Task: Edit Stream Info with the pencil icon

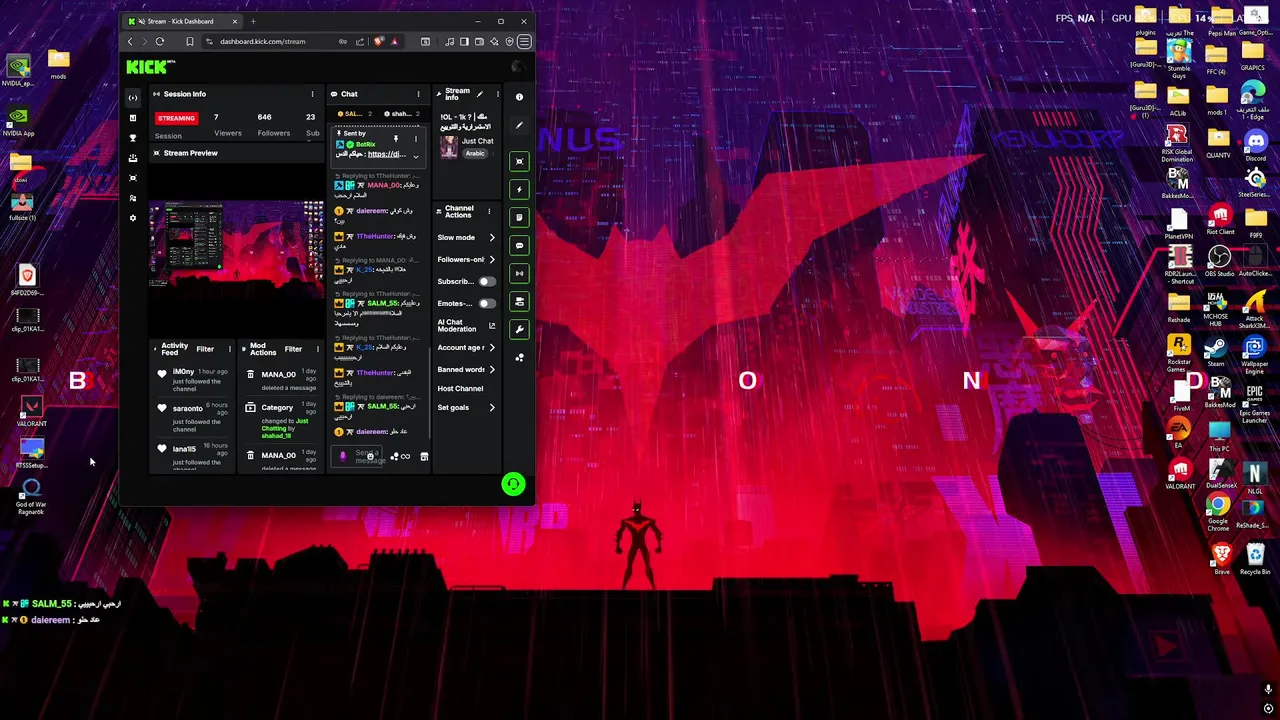Action: click(x=479, y=94)
